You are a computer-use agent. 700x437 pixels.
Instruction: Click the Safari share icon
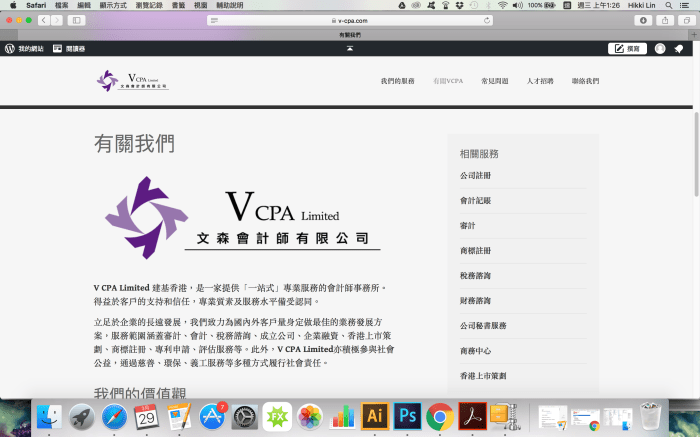click(664, 20)
